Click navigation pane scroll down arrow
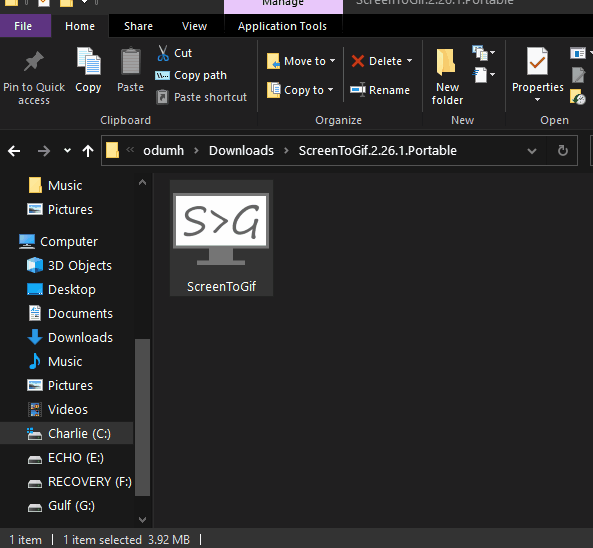This screenshot has width=593, height=548. (142, 520)
